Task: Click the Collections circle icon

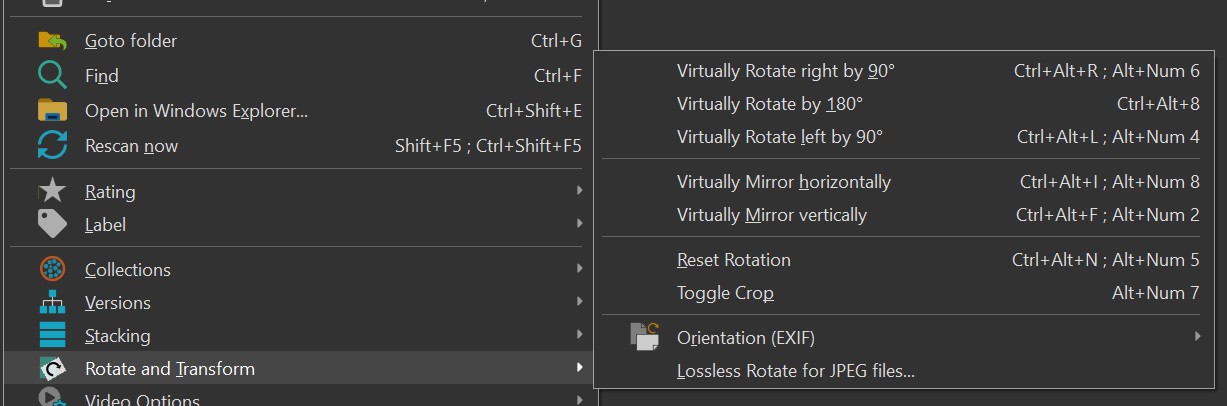Action: 52,269
